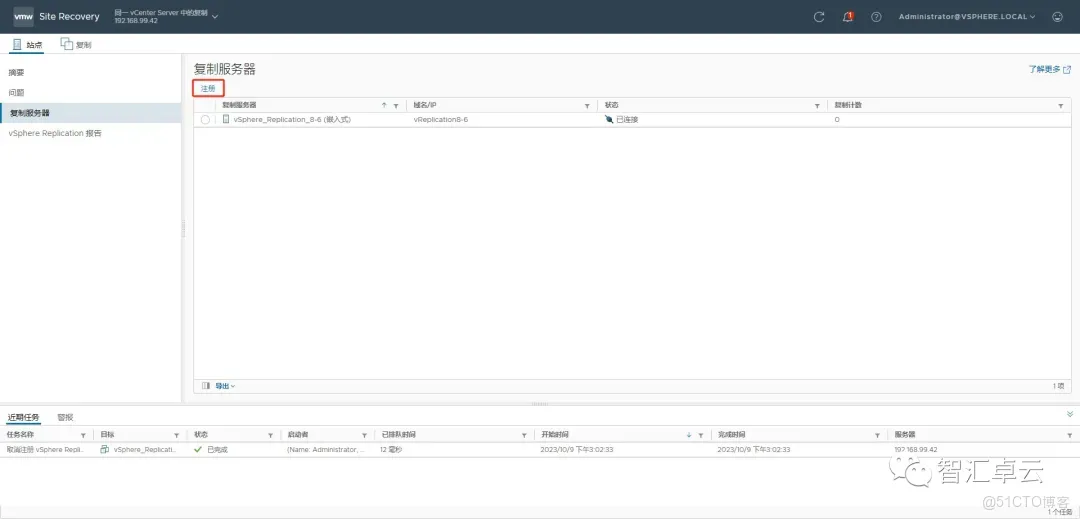1080x519 pixels.
Task: Click the 已完成 green checkmark icon
Action: click(198, 449)
